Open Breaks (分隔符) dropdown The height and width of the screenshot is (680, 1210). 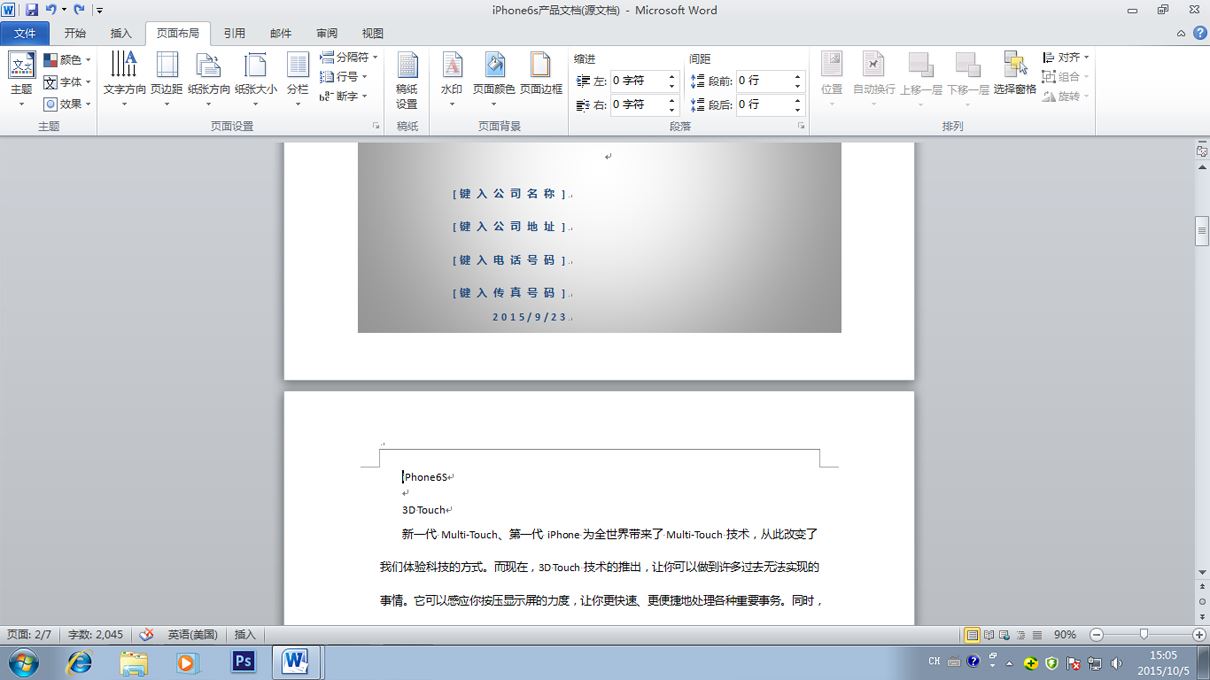pos(349,58)
